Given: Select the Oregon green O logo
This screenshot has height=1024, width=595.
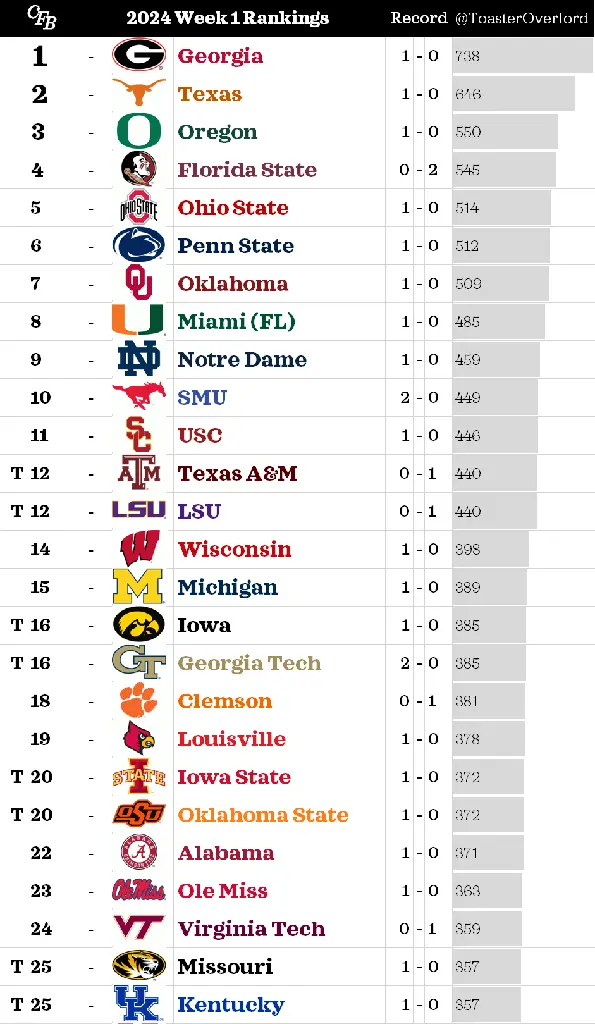Looking at the screenshot, I should pyautogui.click(x=139, y=131).
